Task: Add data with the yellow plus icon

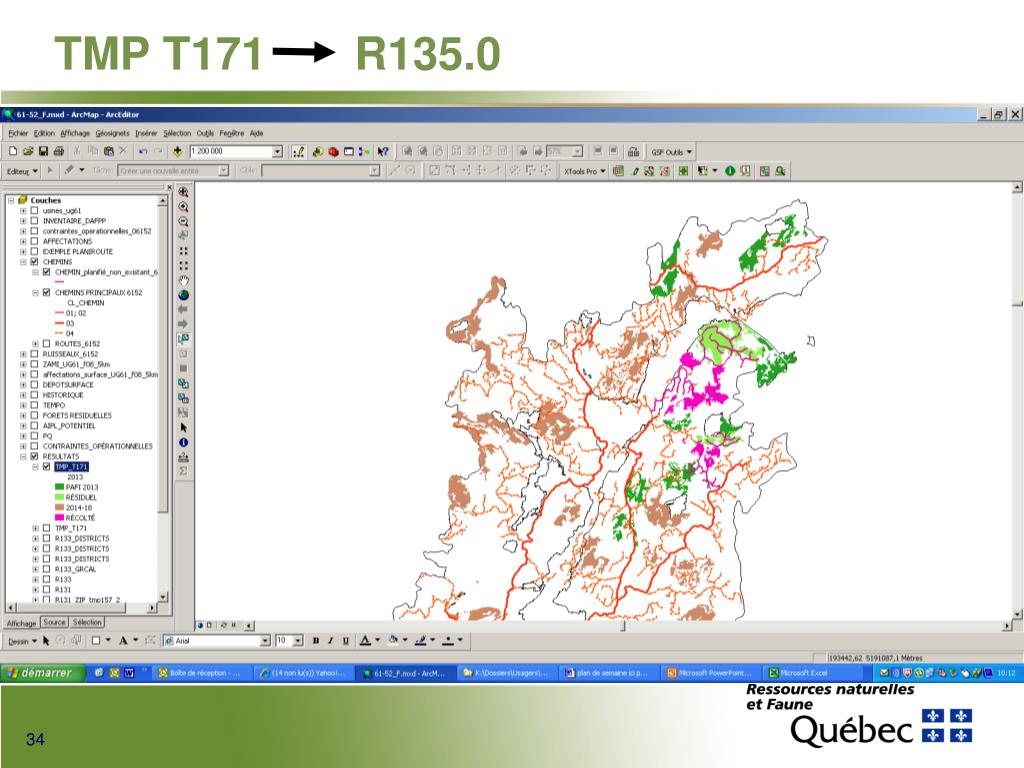Action: 177,152
